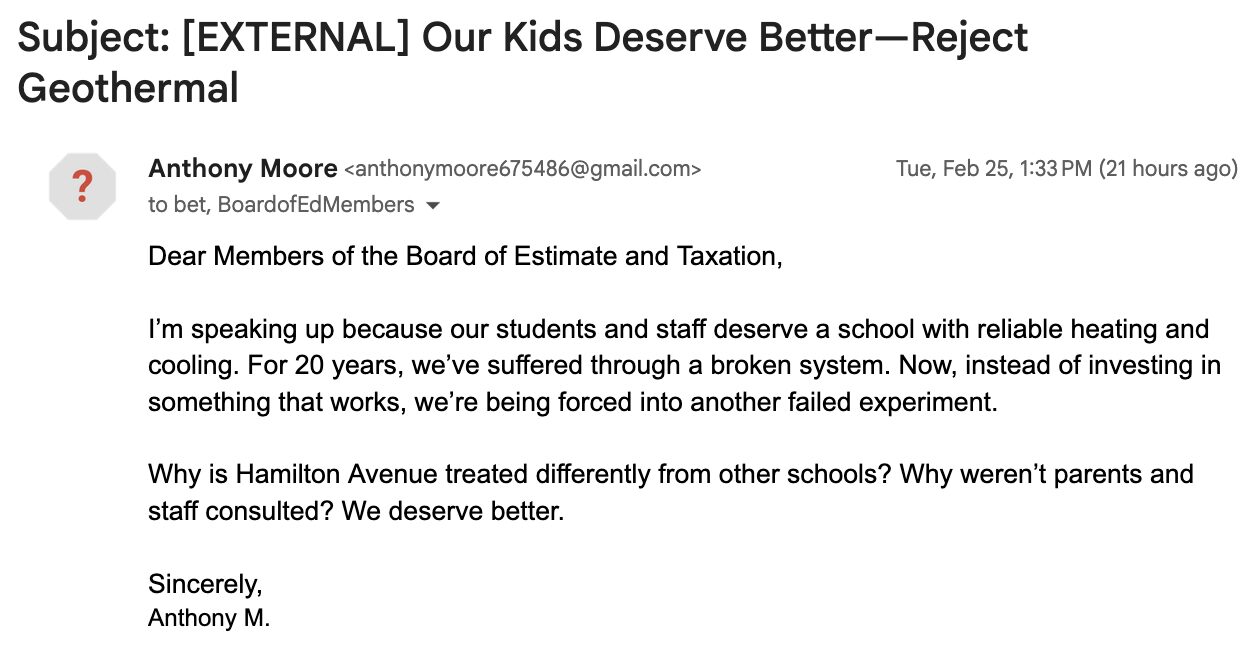Expand recipient details with the small arrow
Viewport: 1252px width, 654px height.
coord(433,206)
